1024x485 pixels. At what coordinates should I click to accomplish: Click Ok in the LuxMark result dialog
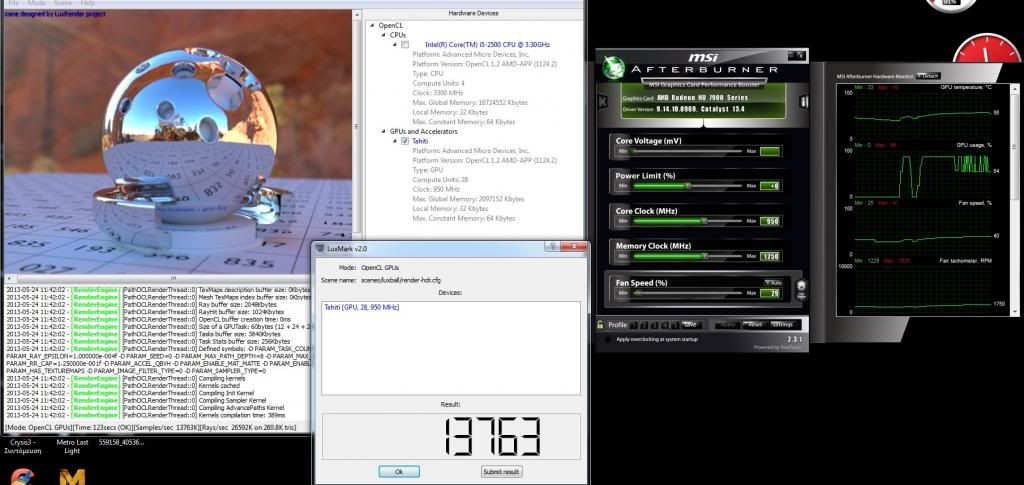pyautogui.click(x=398, y=471)
